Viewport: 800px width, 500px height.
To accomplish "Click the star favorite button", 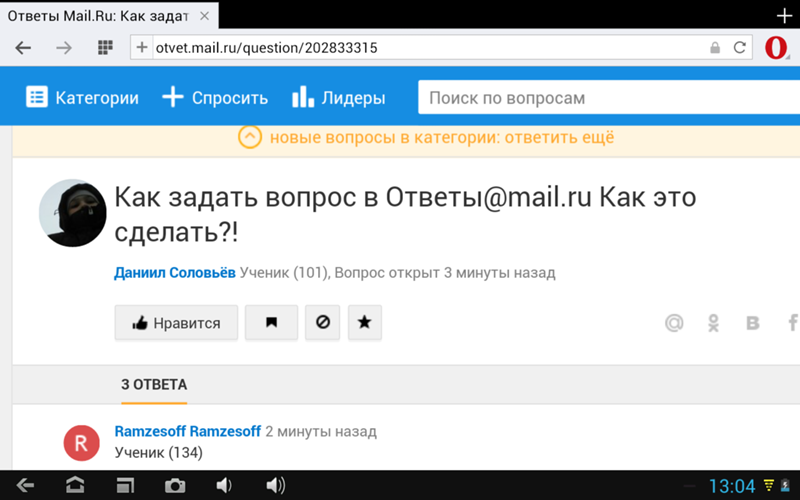I will pyautogui.click(x=364, y=322).
